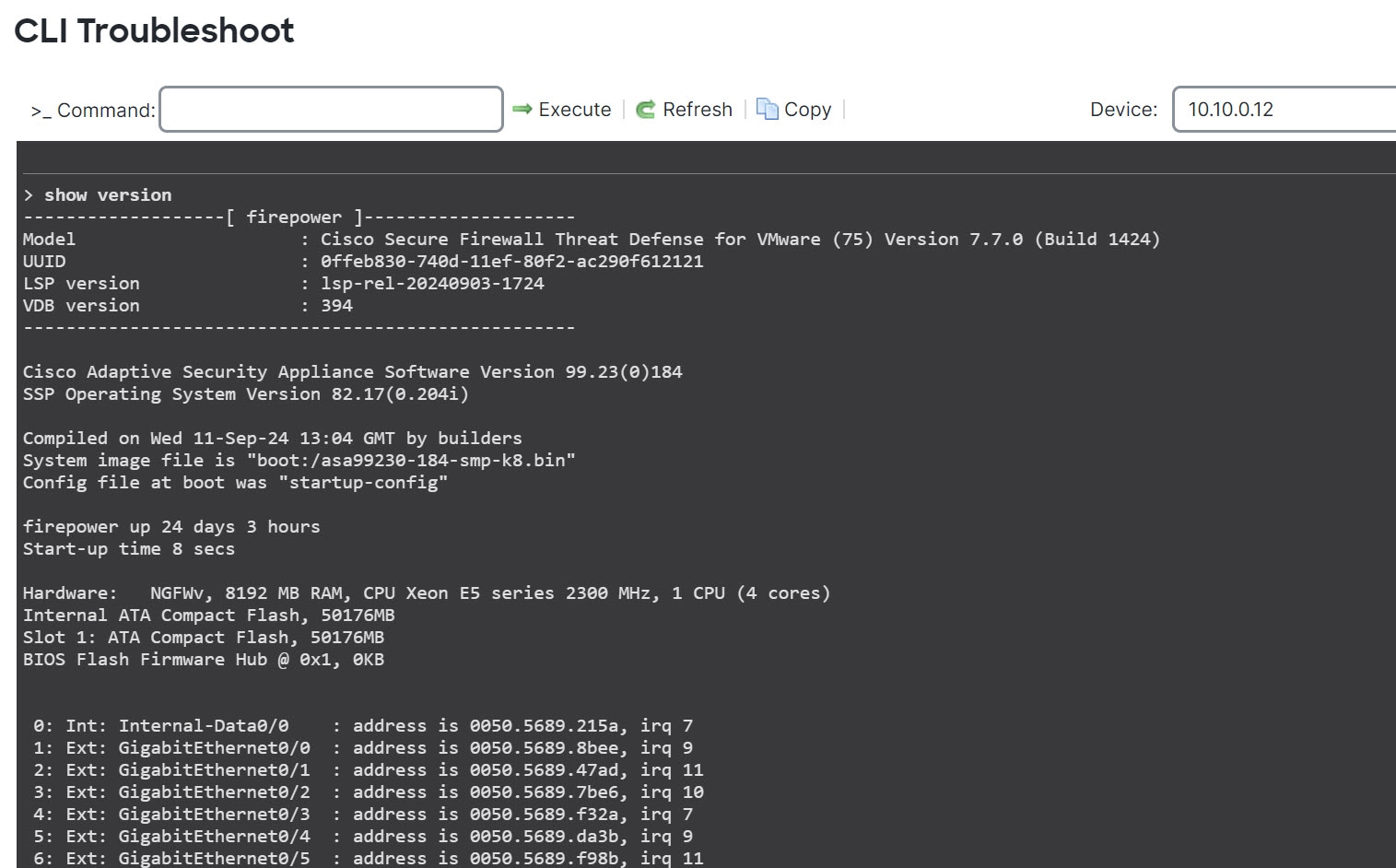Click the Internal-Data0/0 interface row

[x=363, y=725]
